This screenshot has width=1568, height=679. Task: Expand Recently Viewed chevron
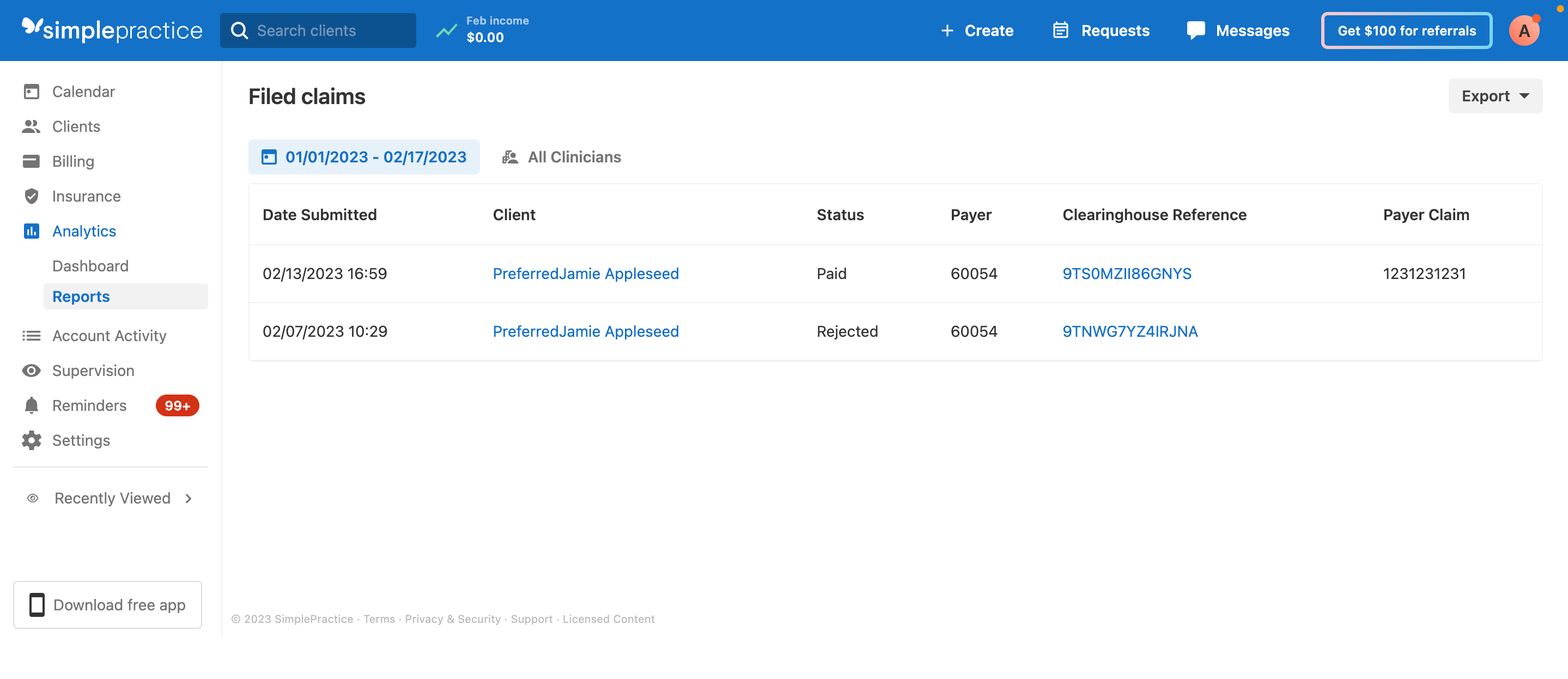189,498
